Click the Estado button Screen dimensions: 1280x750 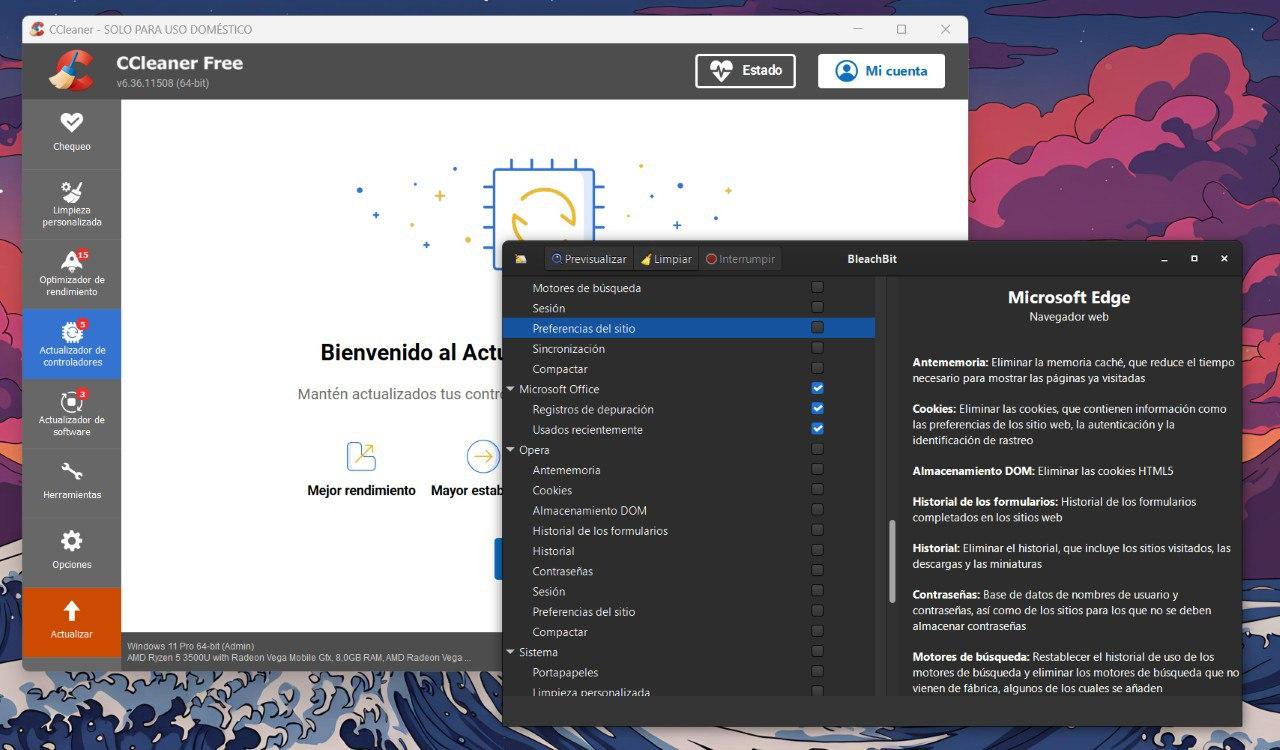pyautogui.click(x=745, y=71)
